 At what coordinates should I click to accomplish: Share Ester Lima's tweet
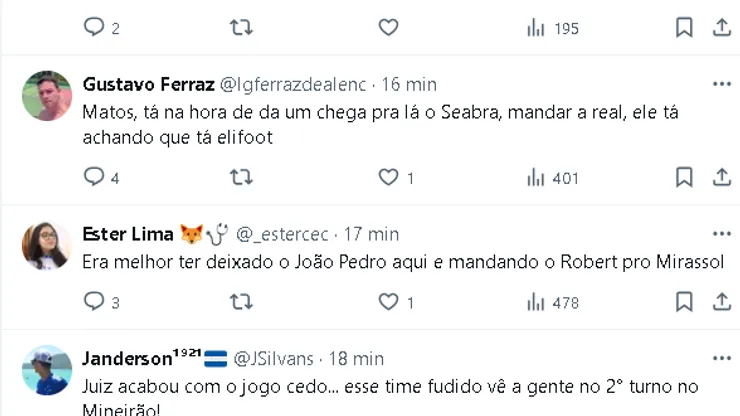pos(722,301)
